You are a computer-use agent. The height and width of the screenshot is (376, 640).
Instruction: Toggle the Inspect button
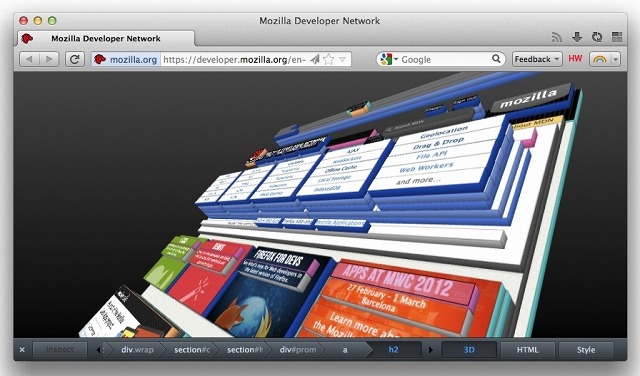(x=60, y=349)
